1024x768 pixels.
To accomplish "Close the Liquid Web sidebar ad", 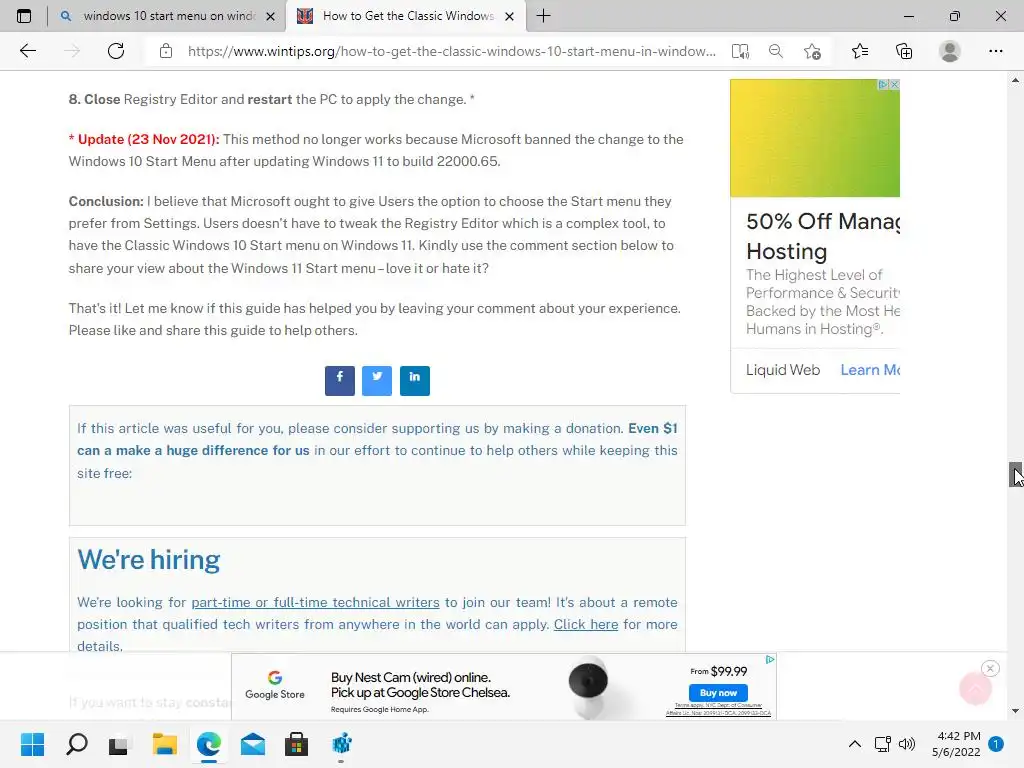I will click(895, 84).
